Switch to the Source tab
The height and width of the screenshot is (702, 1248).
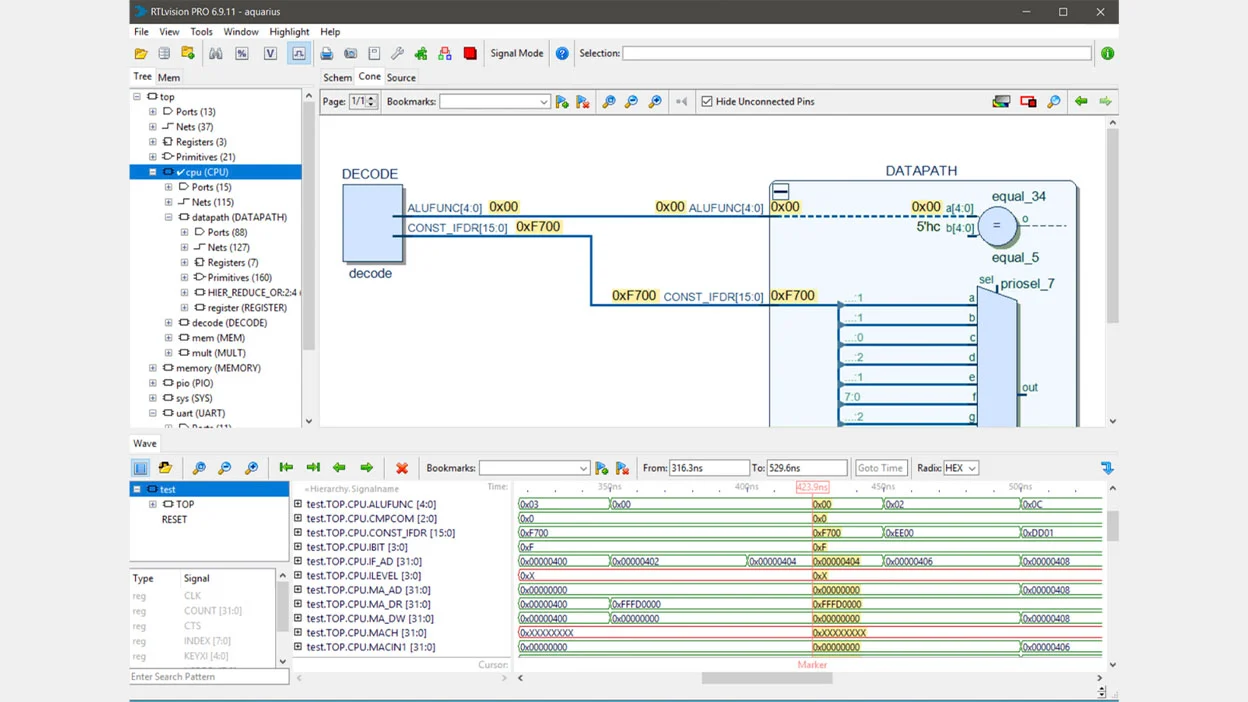[401, 77]
